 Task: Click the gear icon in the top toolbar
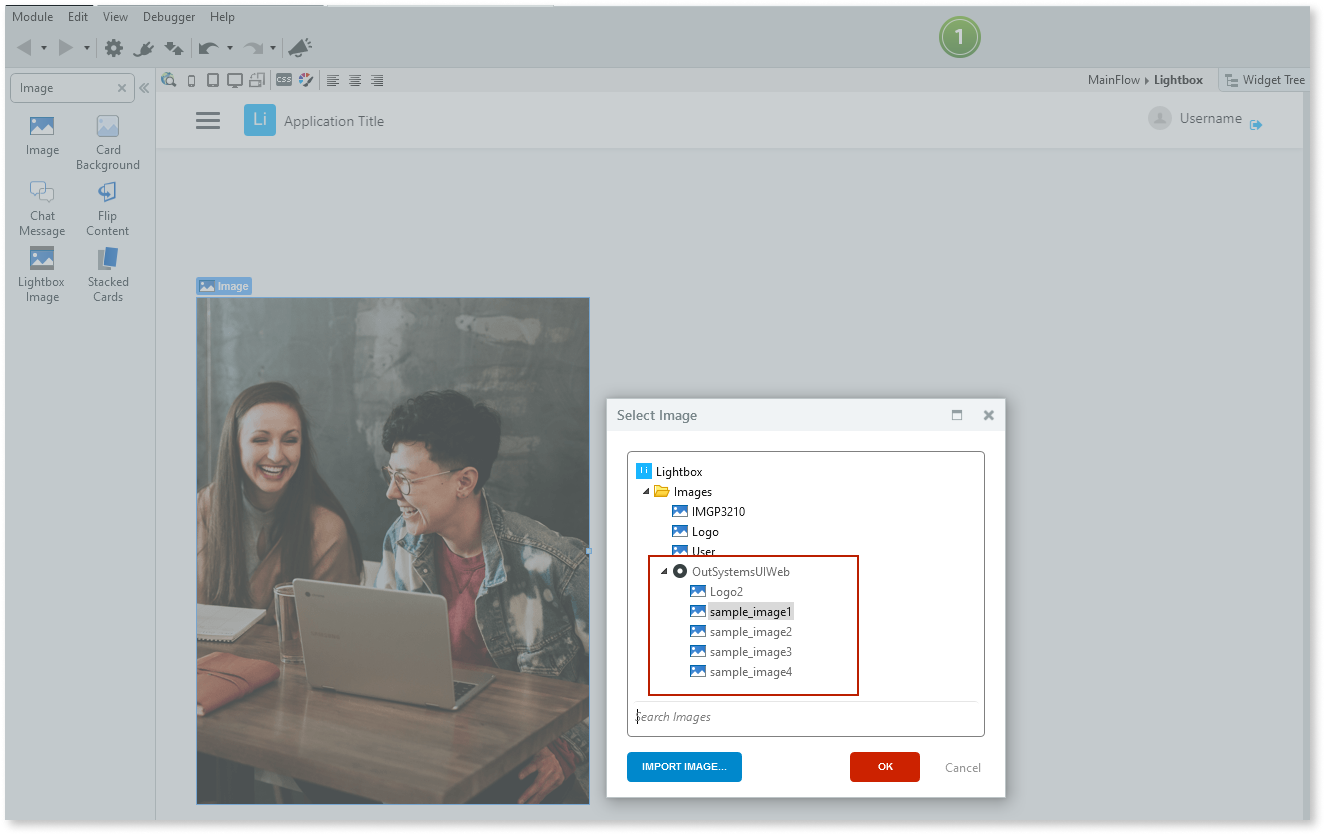[114, 47]
